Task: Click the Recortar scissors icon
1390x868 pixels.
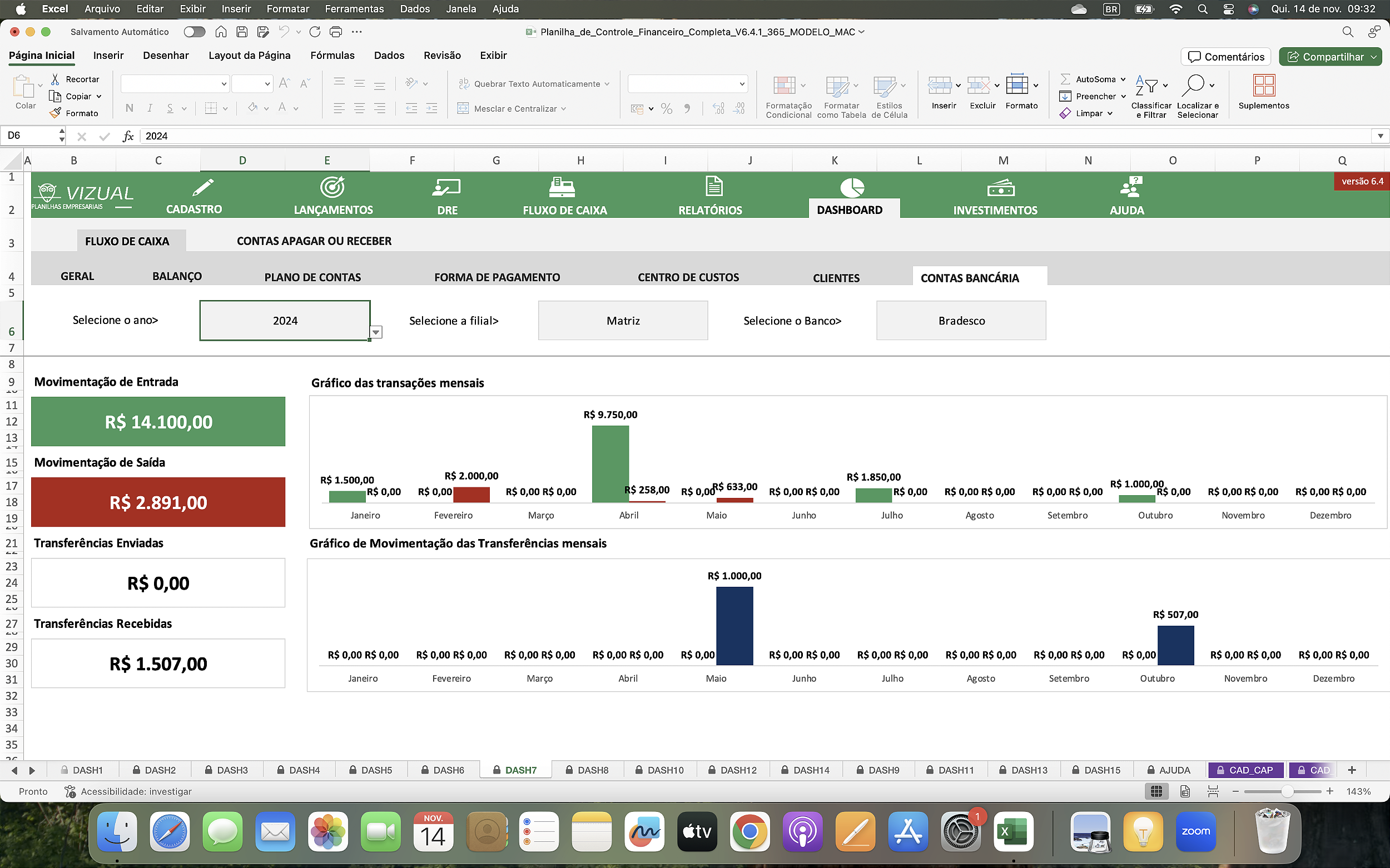Action: [55, 79]
